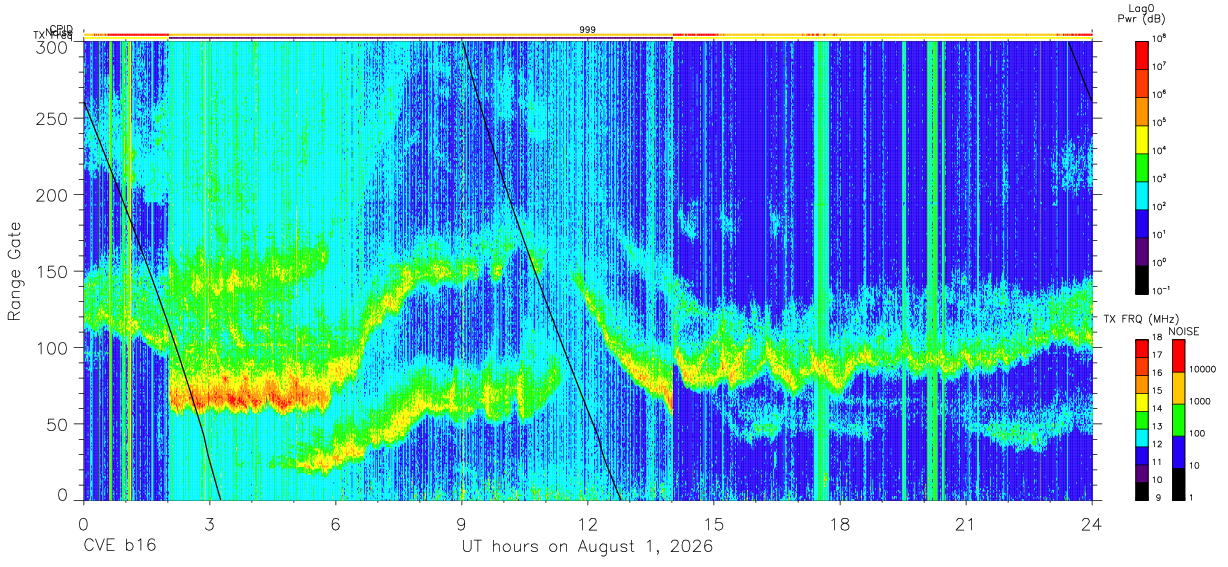Choose the purple segment of the Lag0 power colorbar
The height and width of the screenshot is (567, 1228).
coord(1141,250)
